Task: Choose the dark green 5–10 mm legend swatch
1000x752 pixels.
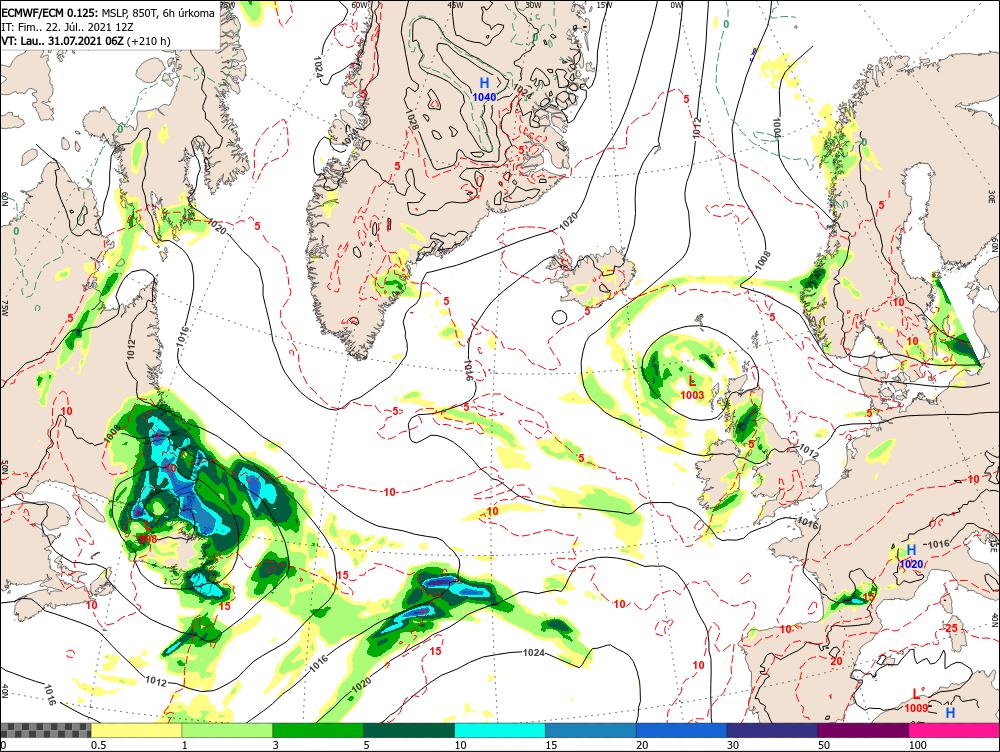Action: point(409,730)
